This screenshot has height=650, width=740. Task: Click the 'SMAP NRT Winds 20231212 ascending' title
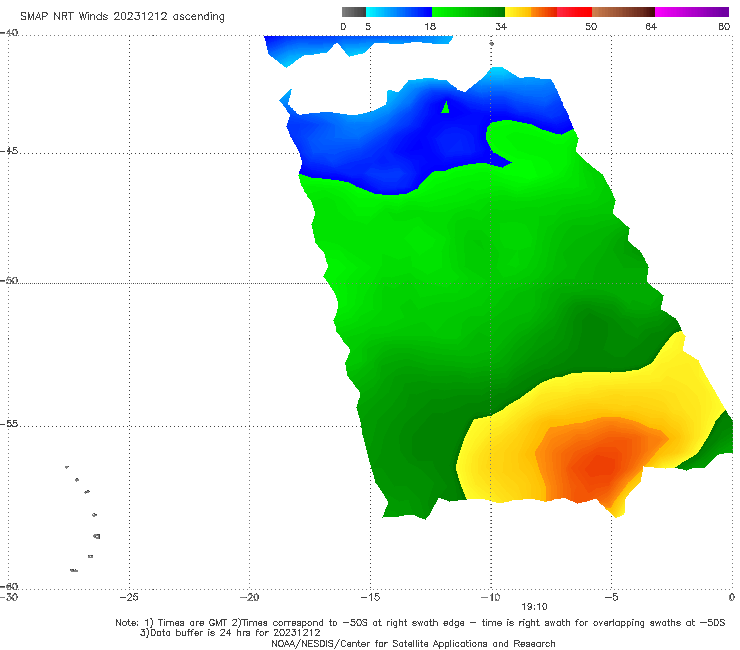[x=122, y=17]
